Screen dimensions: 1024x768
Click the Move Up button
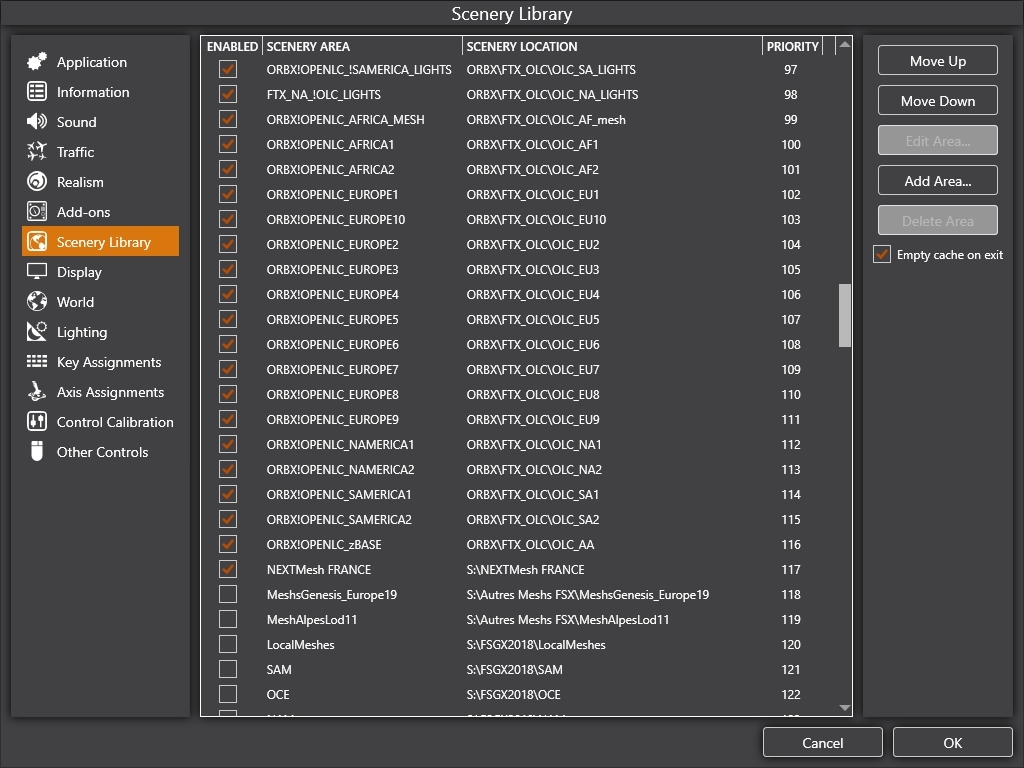[938, 61]
